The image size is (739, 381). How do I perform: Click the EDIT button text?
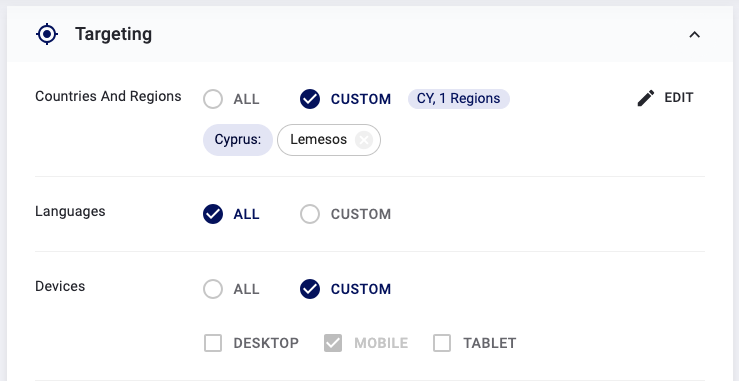[679, 98]
